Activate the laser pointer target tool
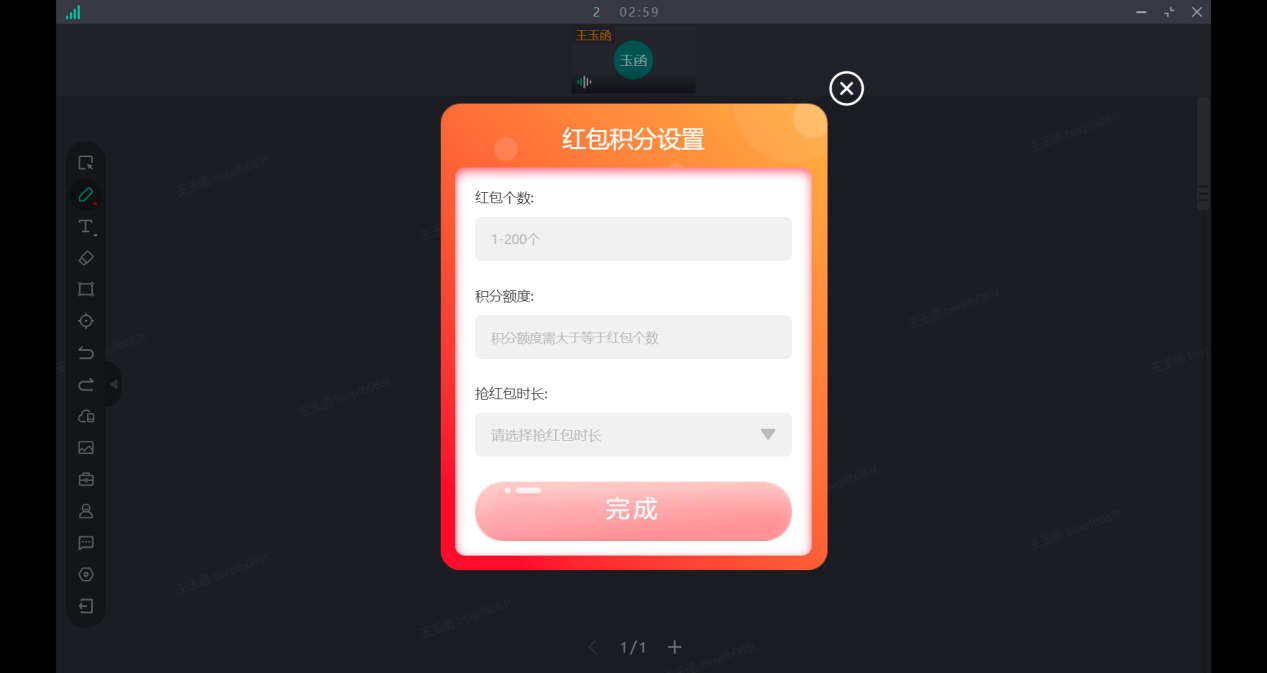This screenshot has width=1267, height=673. click(86, 321)
